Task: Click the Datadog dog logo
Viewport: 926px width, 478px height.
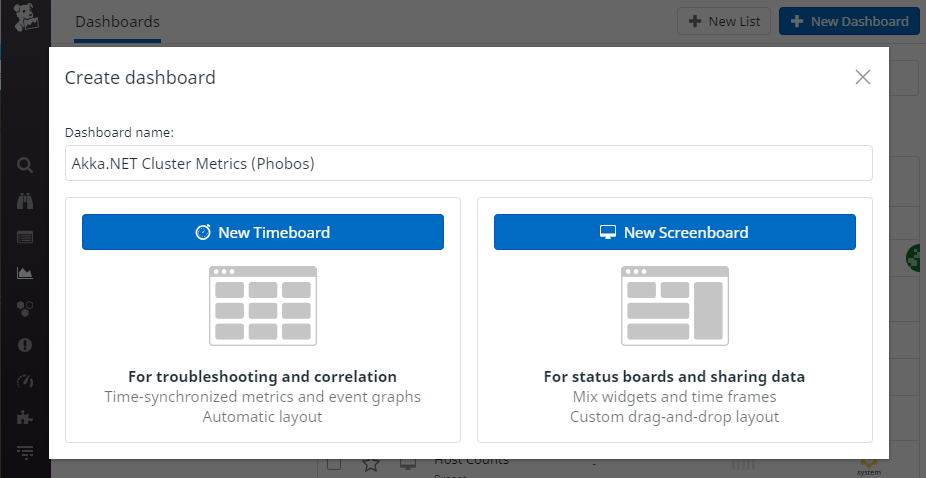Action: pos(26,17)
